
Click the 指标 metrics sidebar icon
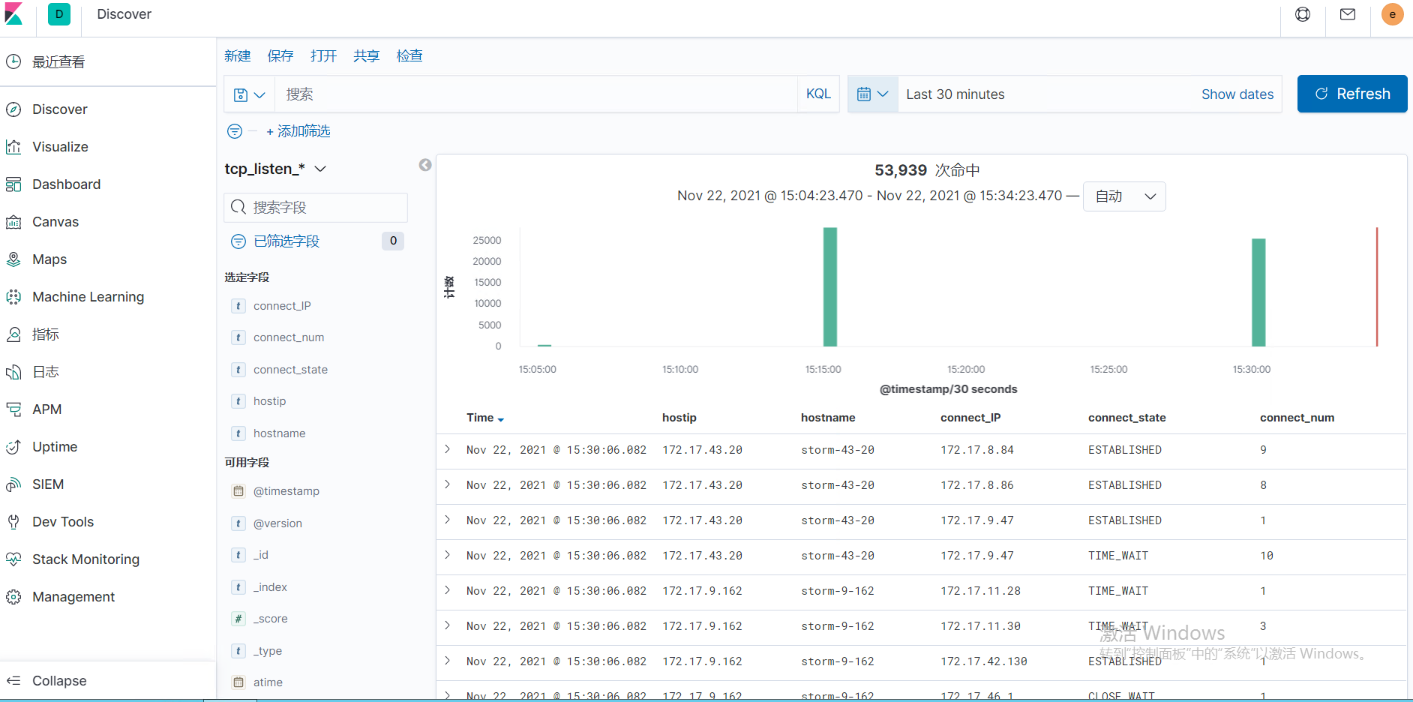click(14, 334)
